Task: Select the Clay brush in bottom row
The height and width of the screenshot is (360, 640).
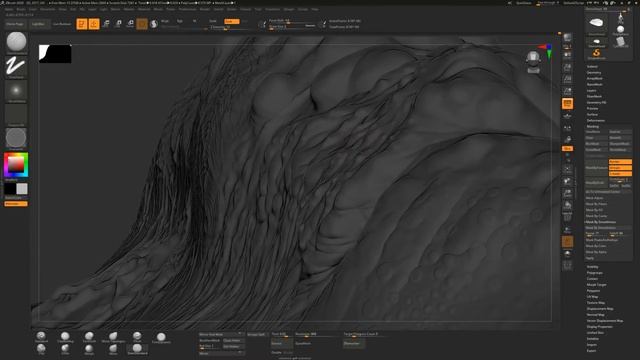Action: click(41, 349)
